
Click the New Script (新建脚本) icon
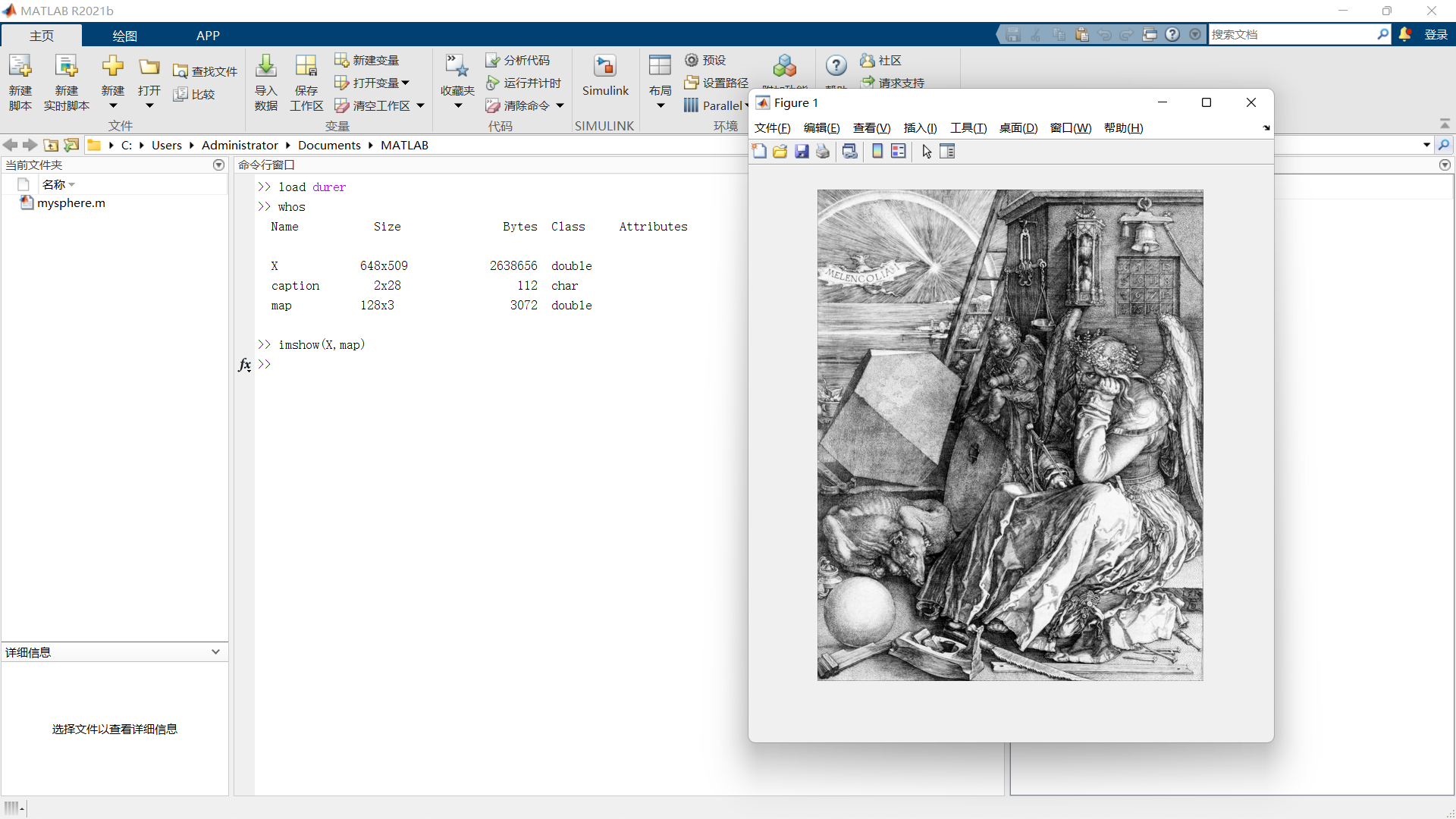[x=20, y=66]
